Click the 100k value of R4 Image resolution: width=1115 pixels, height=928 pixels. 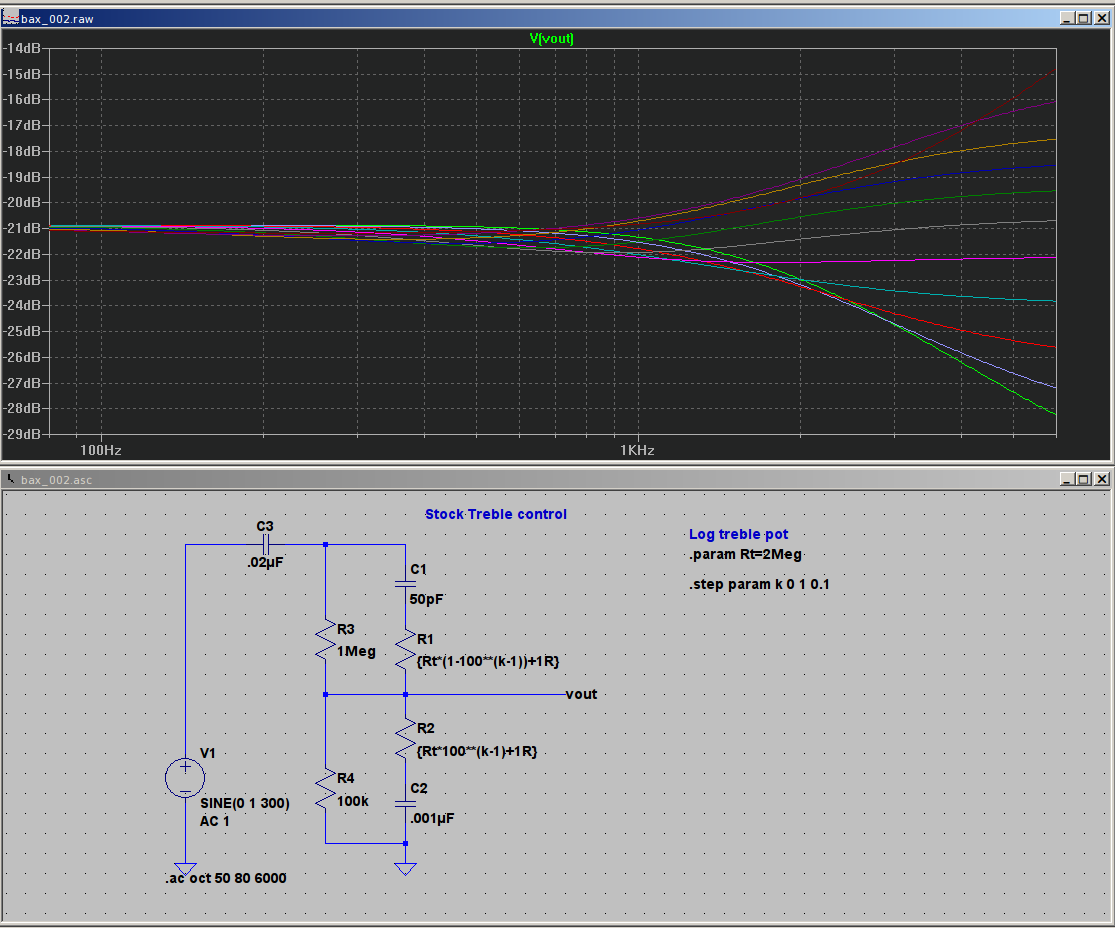point(353,801)
